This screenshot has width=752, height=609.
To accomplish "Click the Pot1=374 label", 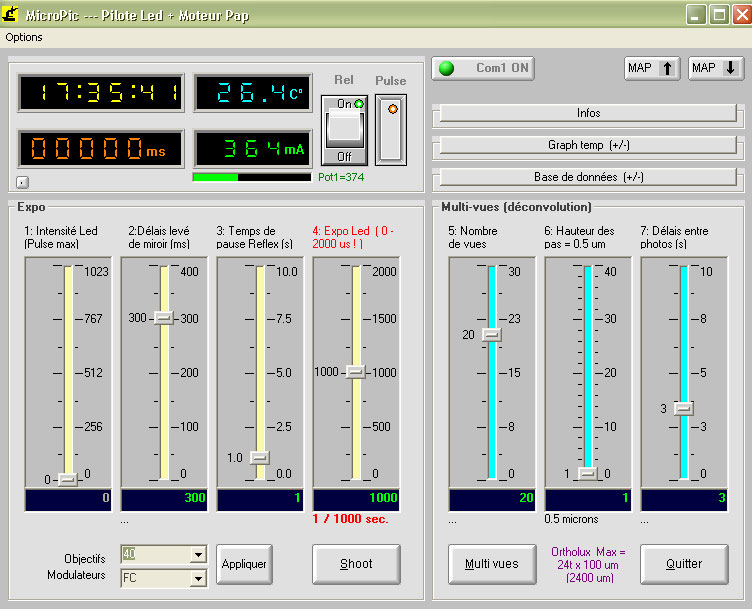I will pos(341,177).
